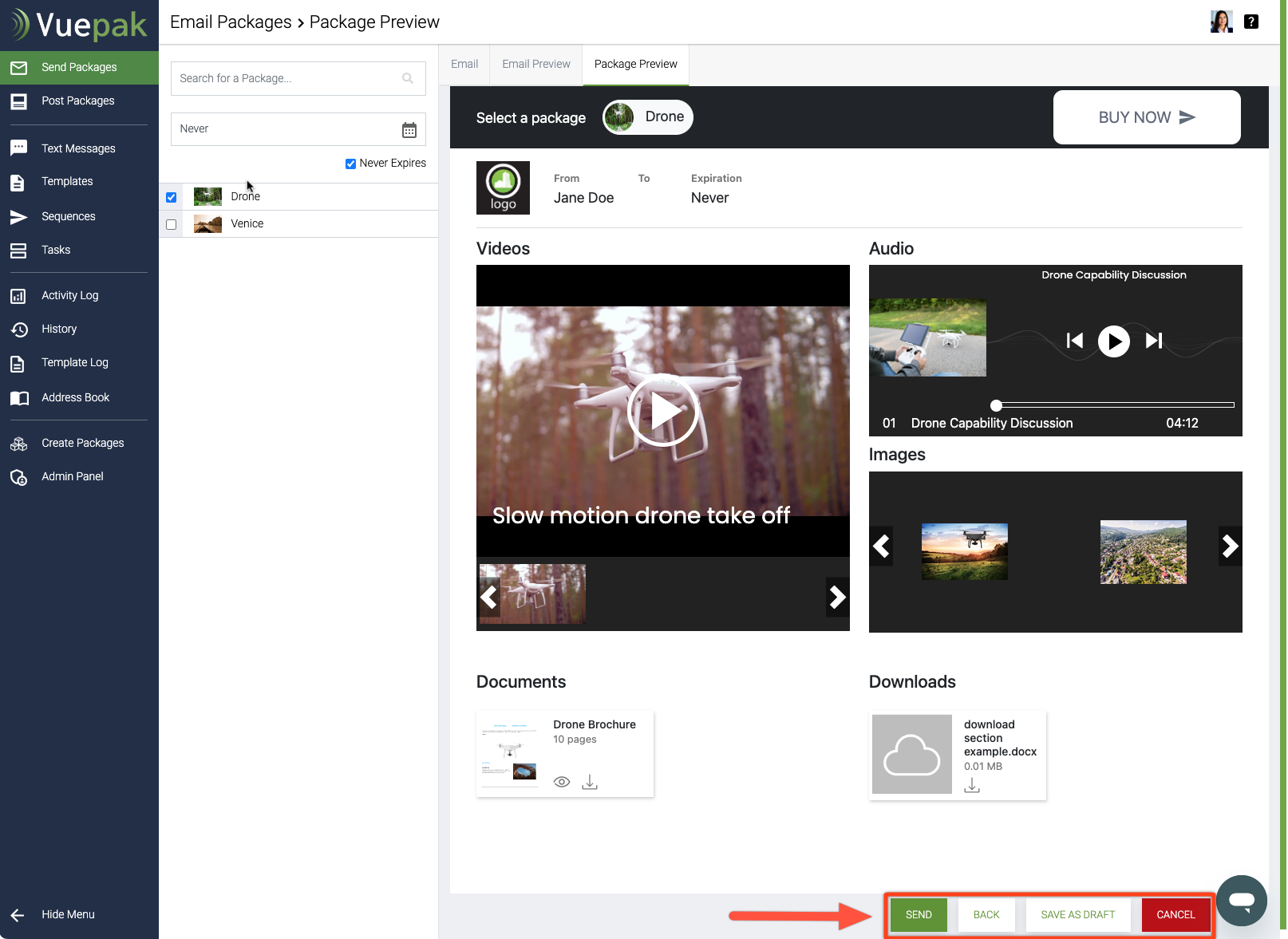Skip to next audio track
Viewport: 1288px width, 939px height.
point(1154,341)
